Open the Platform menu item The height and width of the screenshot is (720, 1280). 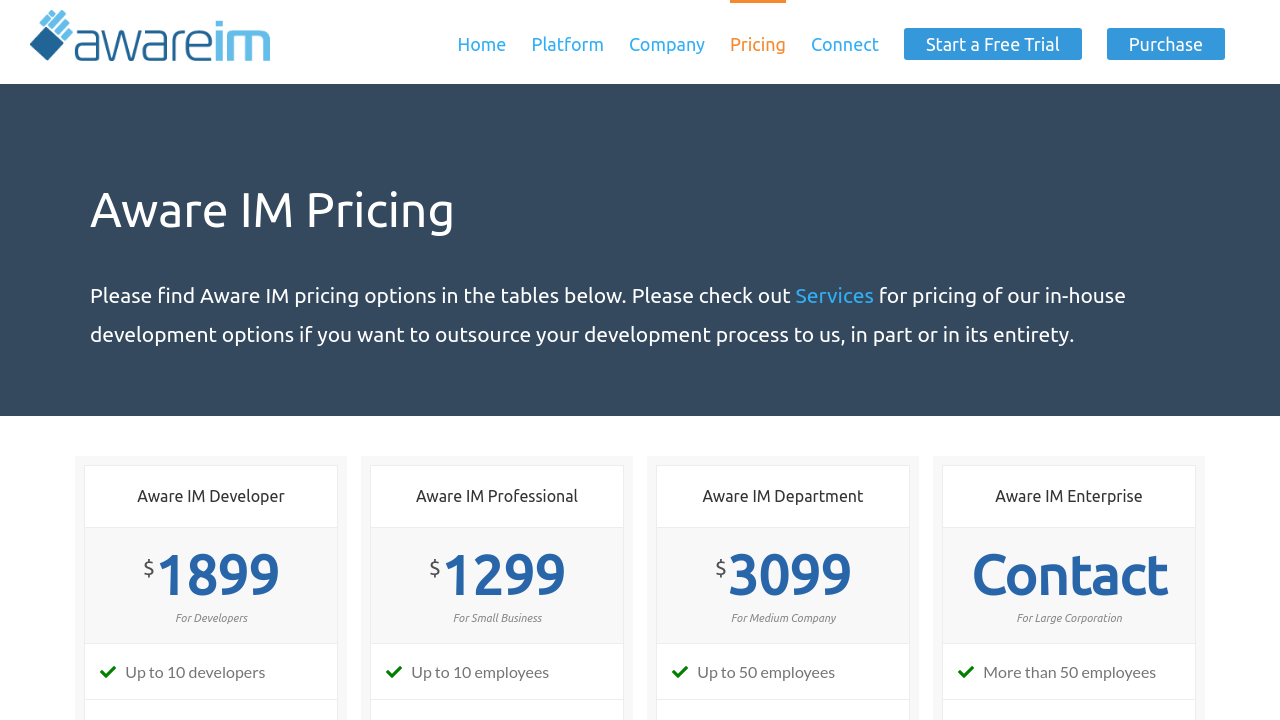567,44
